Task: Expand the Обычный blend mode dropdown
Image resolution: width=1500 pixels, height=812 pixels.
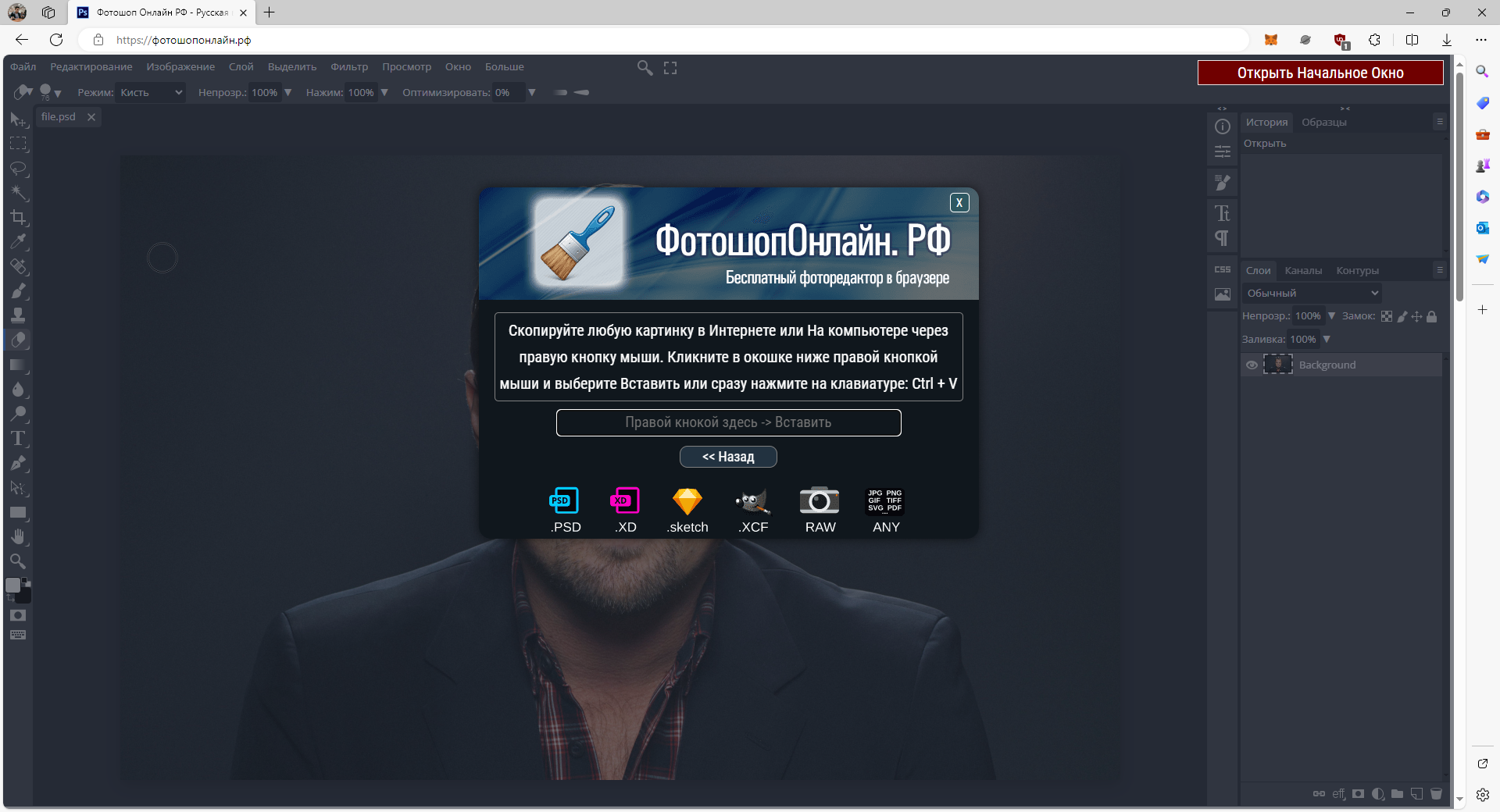Action: (1312, 293)
